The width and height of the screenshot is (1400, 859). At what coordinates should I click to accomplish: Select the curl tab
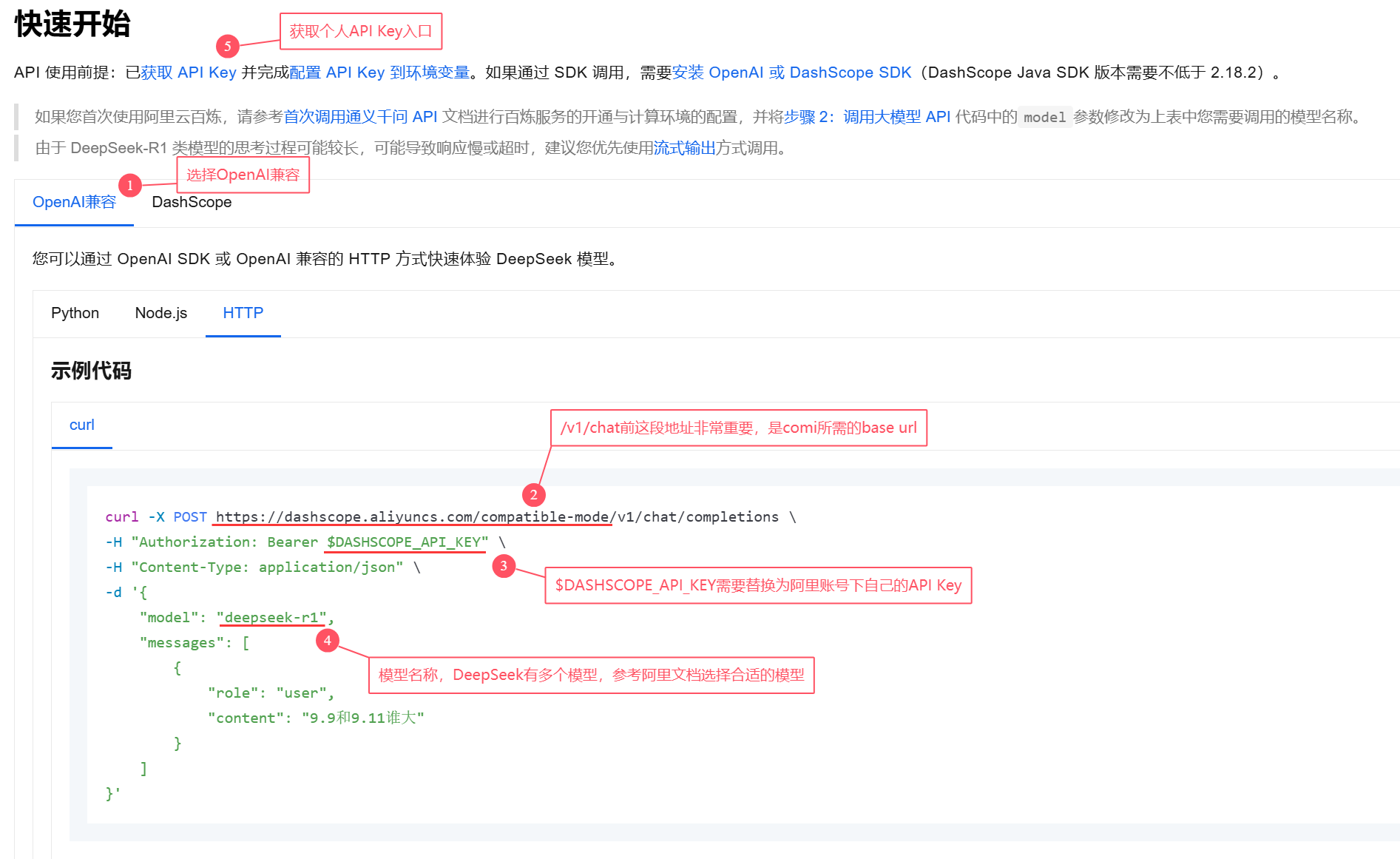pos(82,425)
